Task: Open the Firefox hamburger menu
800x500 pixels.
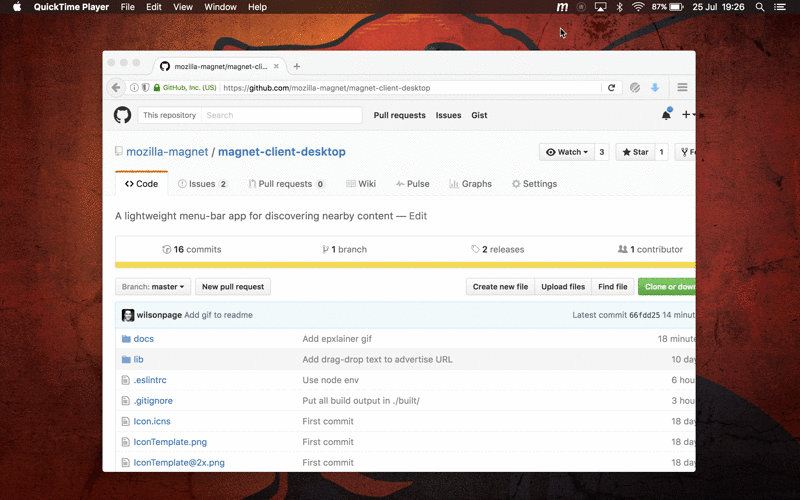Action: point(682,87)
